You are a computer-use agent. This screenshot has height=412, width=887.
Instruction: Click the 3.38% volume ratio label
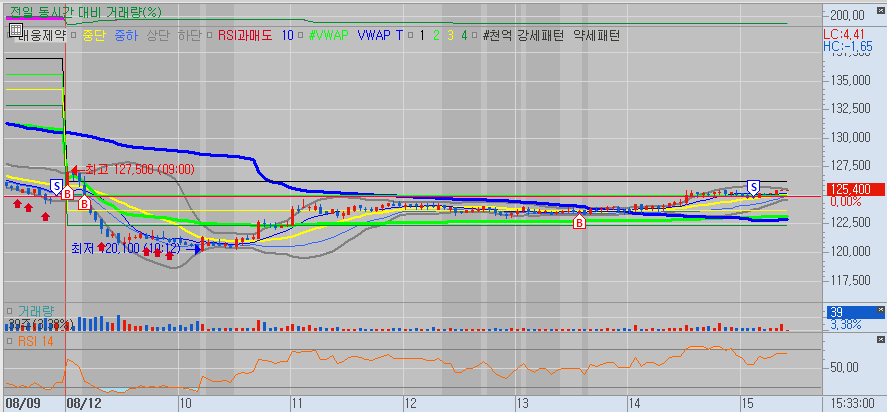click(x=846, y=324)
